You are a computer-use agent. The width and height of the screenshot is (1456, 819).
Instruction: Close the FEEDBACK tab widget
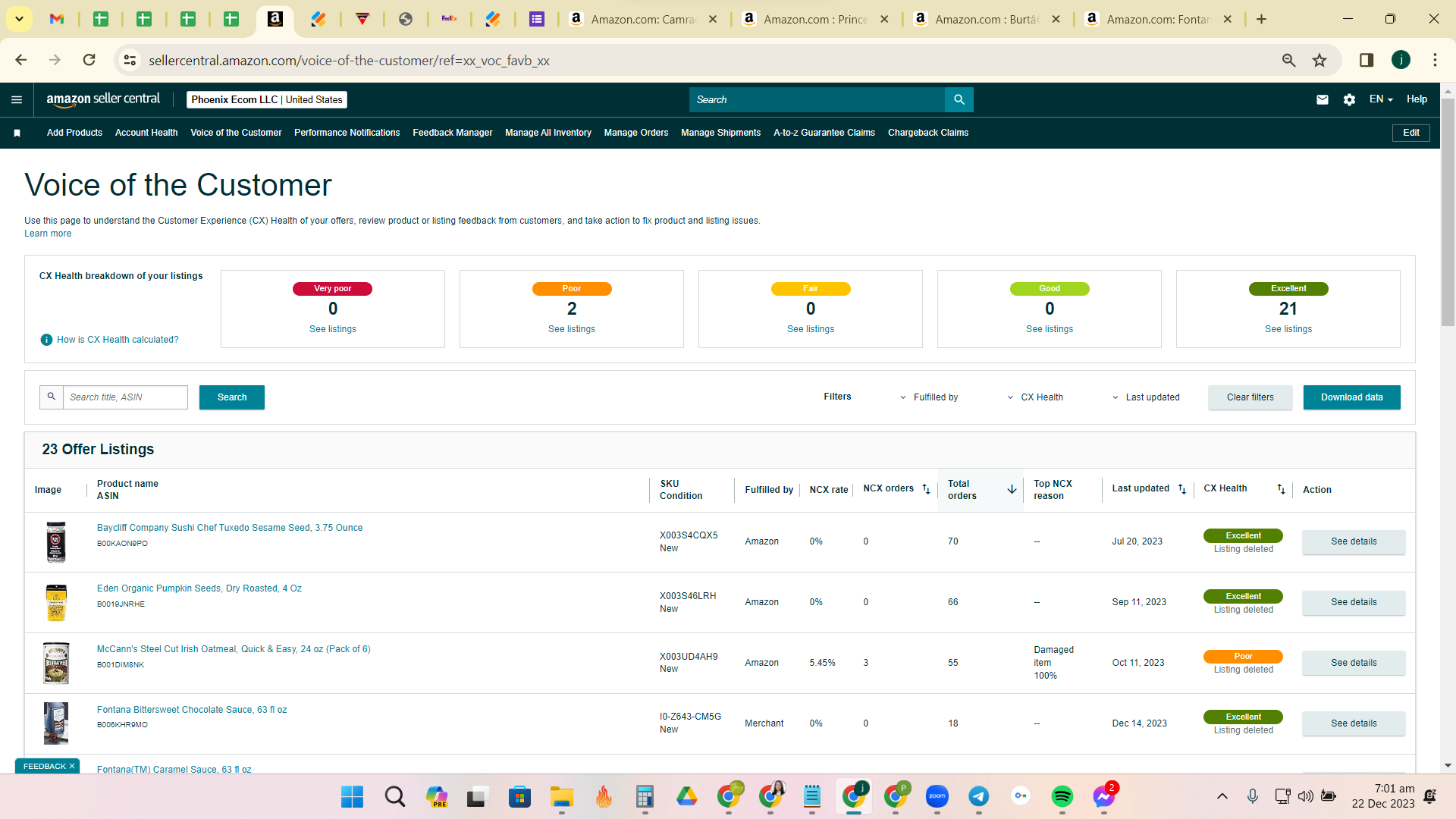[72, 766]
